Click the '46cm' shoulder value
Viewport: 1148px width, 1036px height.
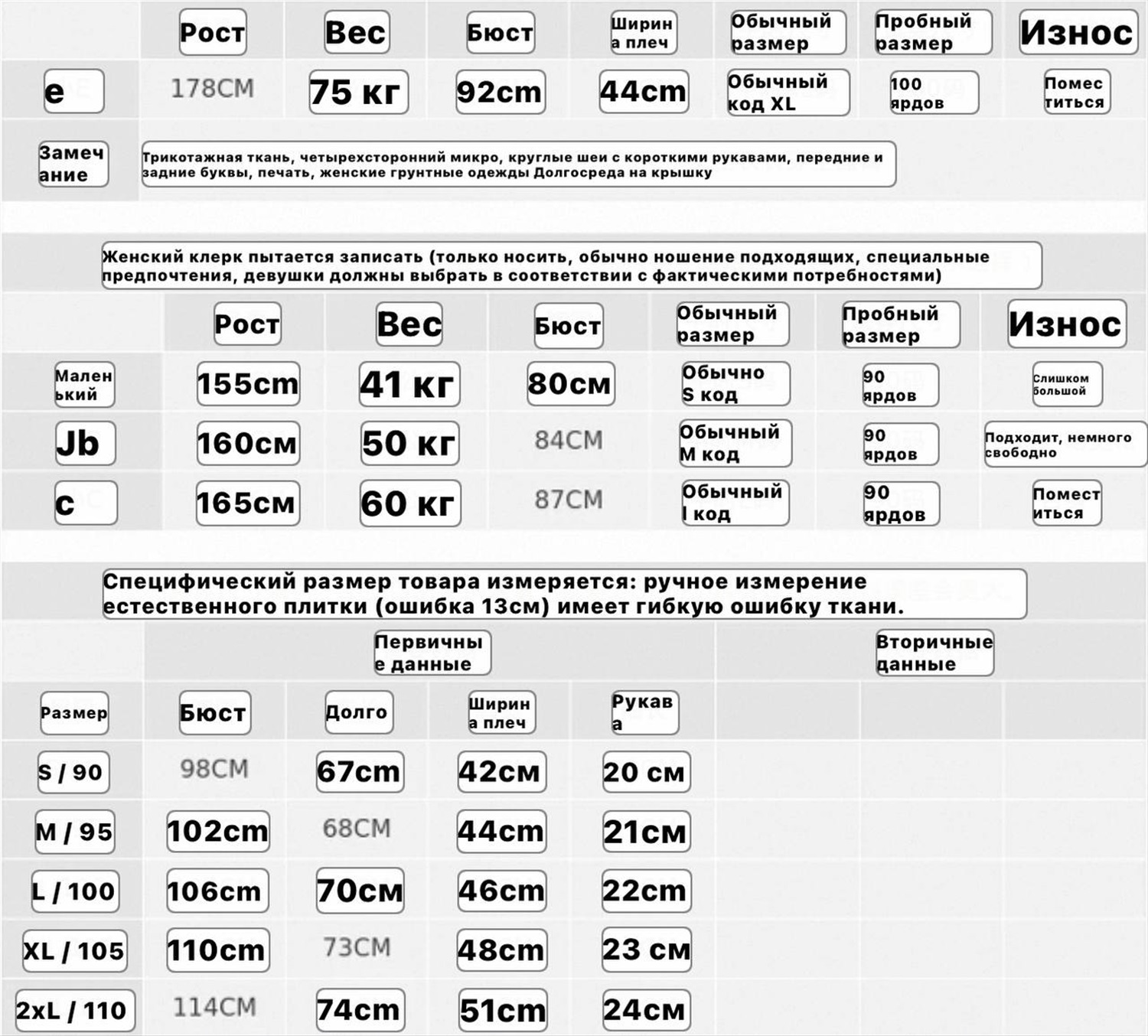point(502,891)
